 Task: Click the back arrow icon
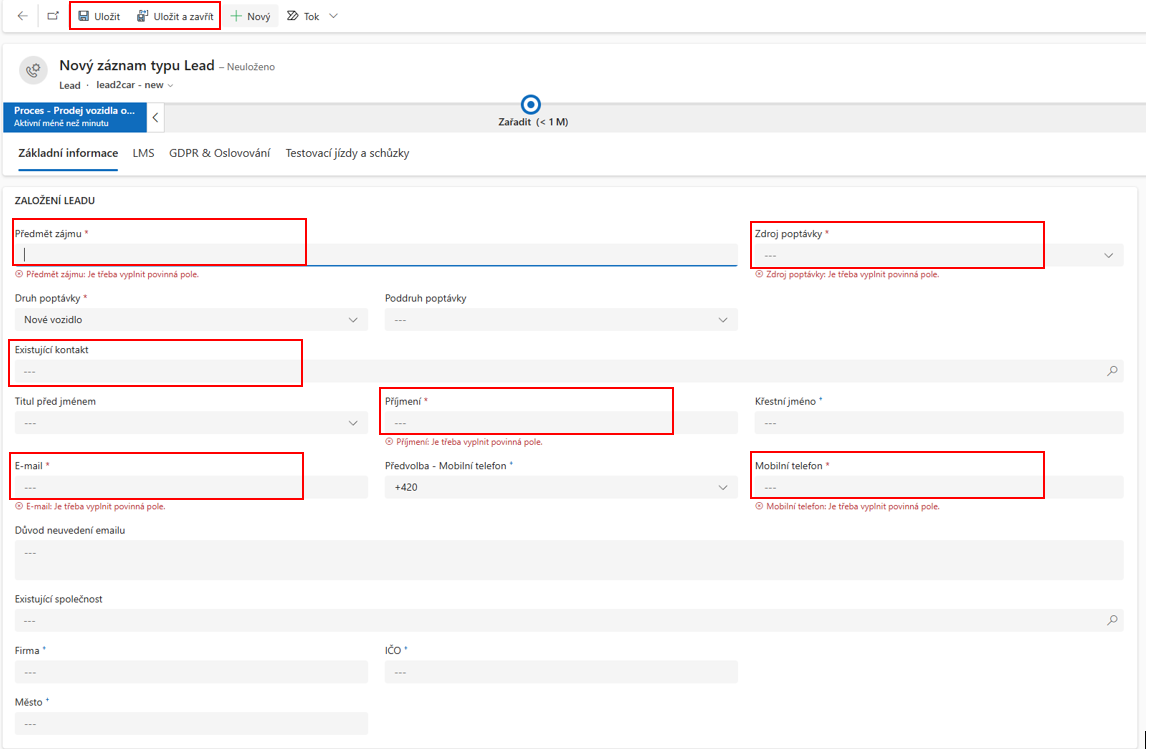pos(23,16)
